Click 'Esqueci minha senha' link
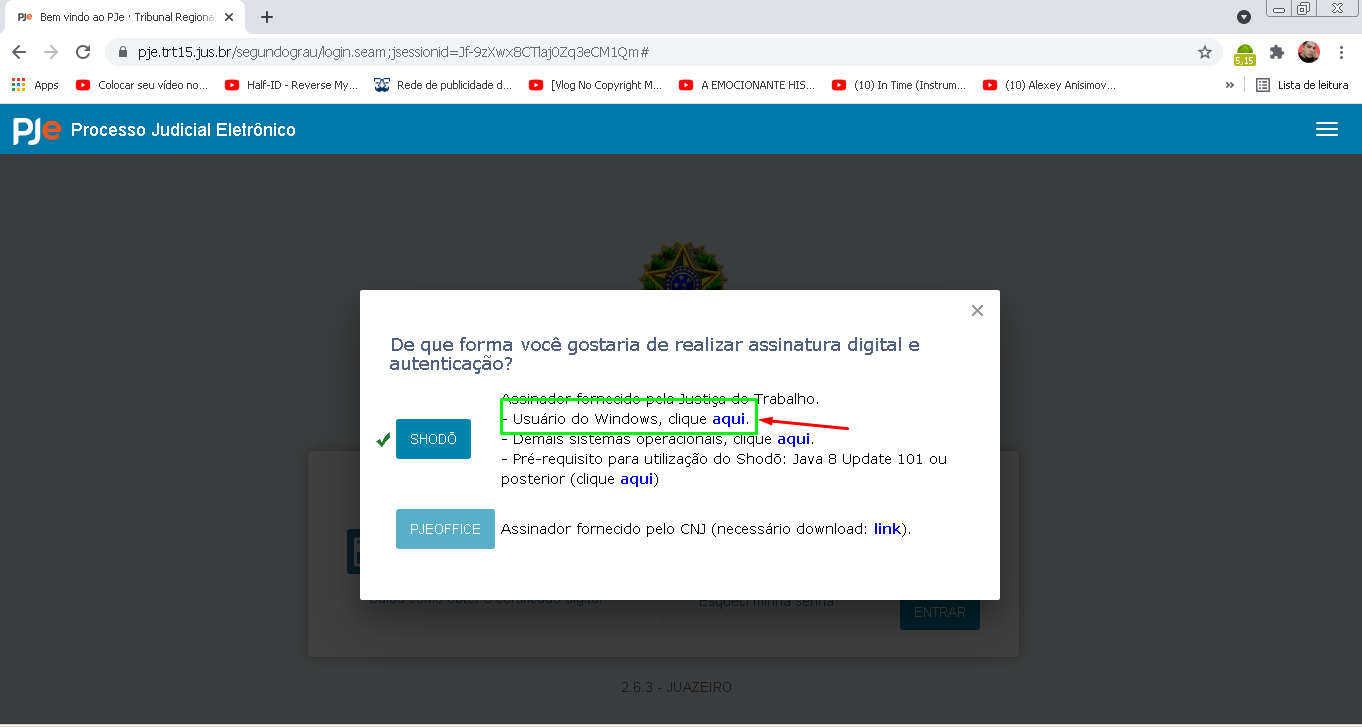Viewport: 1362px width, 727px height. (x=766, y=602)
